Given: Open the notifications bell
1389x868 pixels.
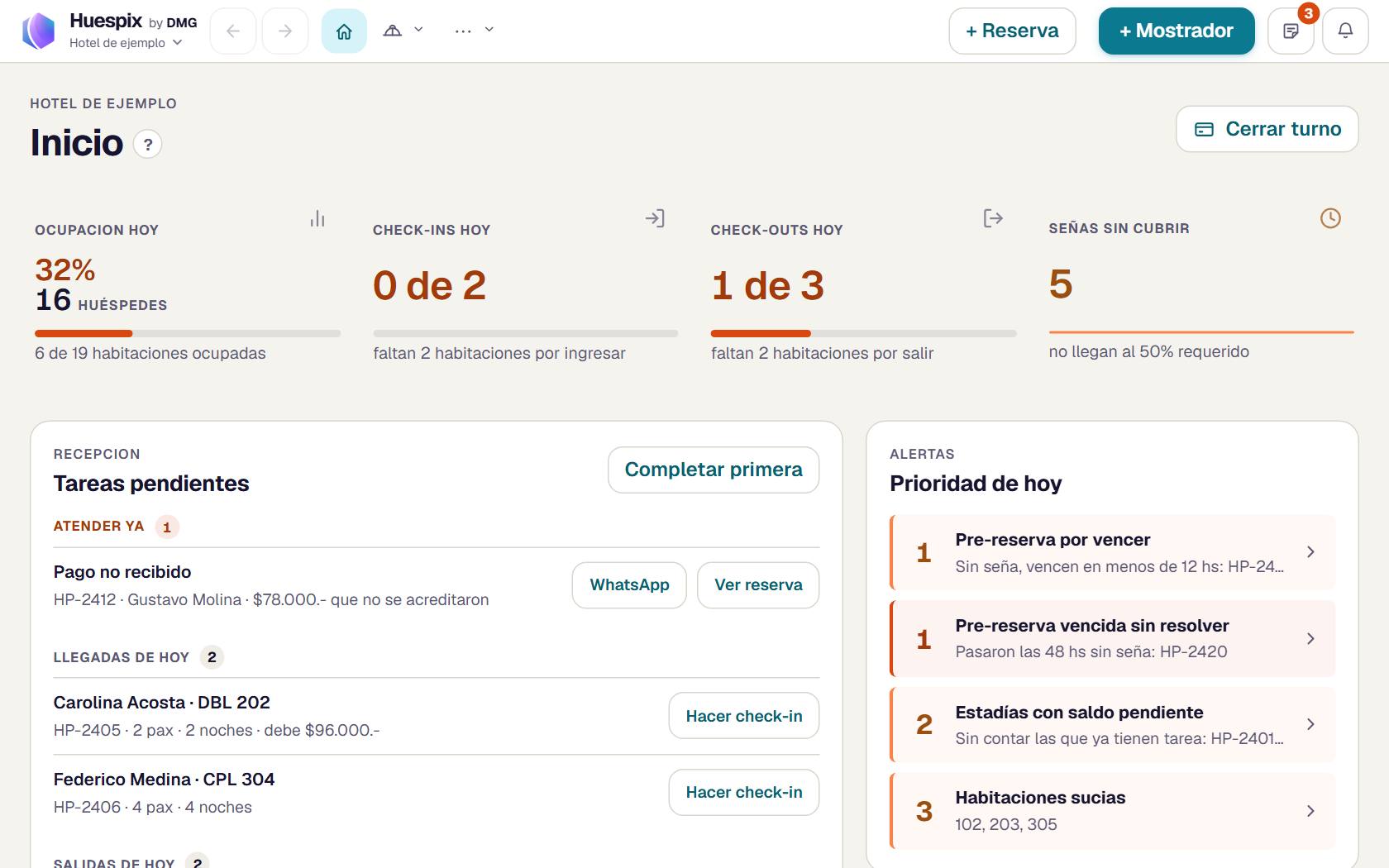Looking at the screenshot, I should coord(1345,31).
